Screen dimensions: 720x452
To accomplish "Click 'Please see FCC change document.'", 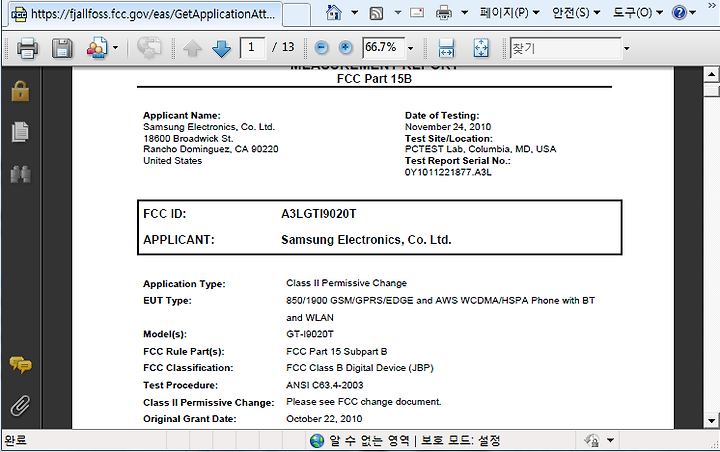I will (x=364, y=401).
